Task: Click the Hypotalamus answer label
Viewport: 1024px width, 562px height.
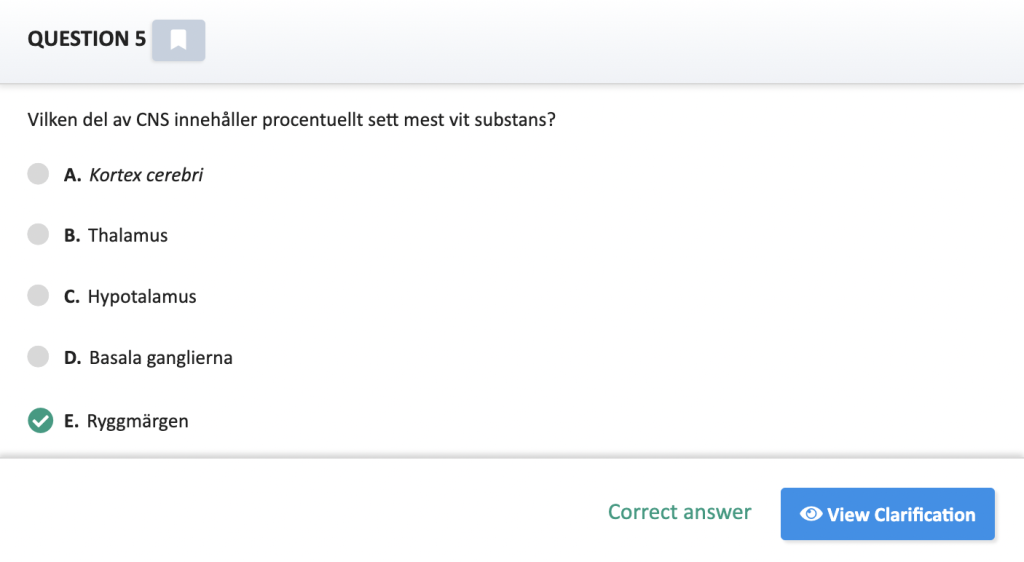Action: [x=142, y=297]
